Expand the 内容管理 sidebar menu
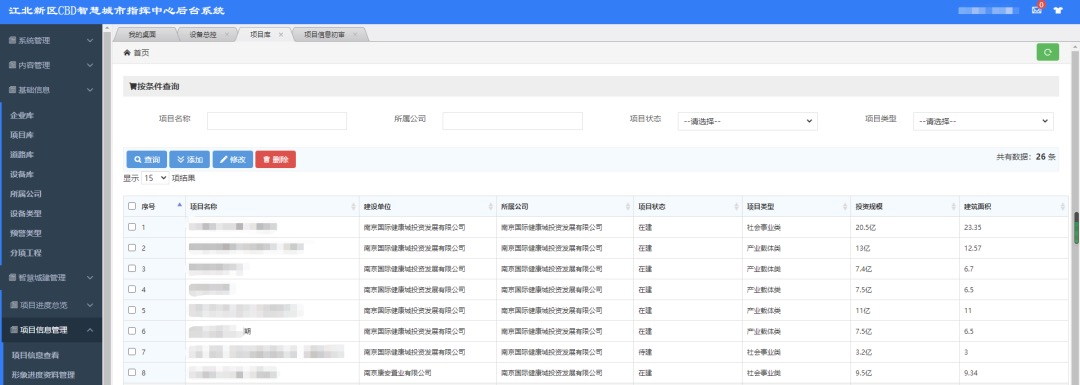The height and width of the screenshot is (385, 1080). pyautogui.click(x=51, y=65)
